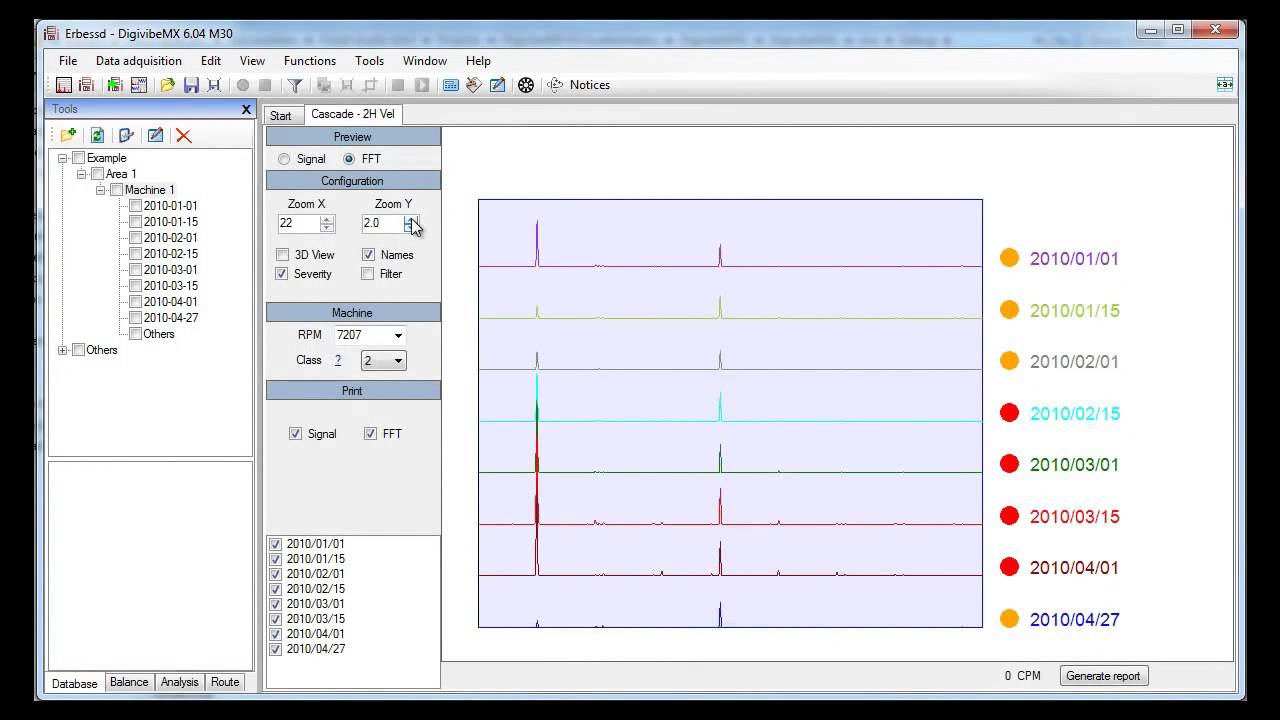Click the blue calculator toolbar icon
The height and width of the screenshot is (720, 1280).
451,85
